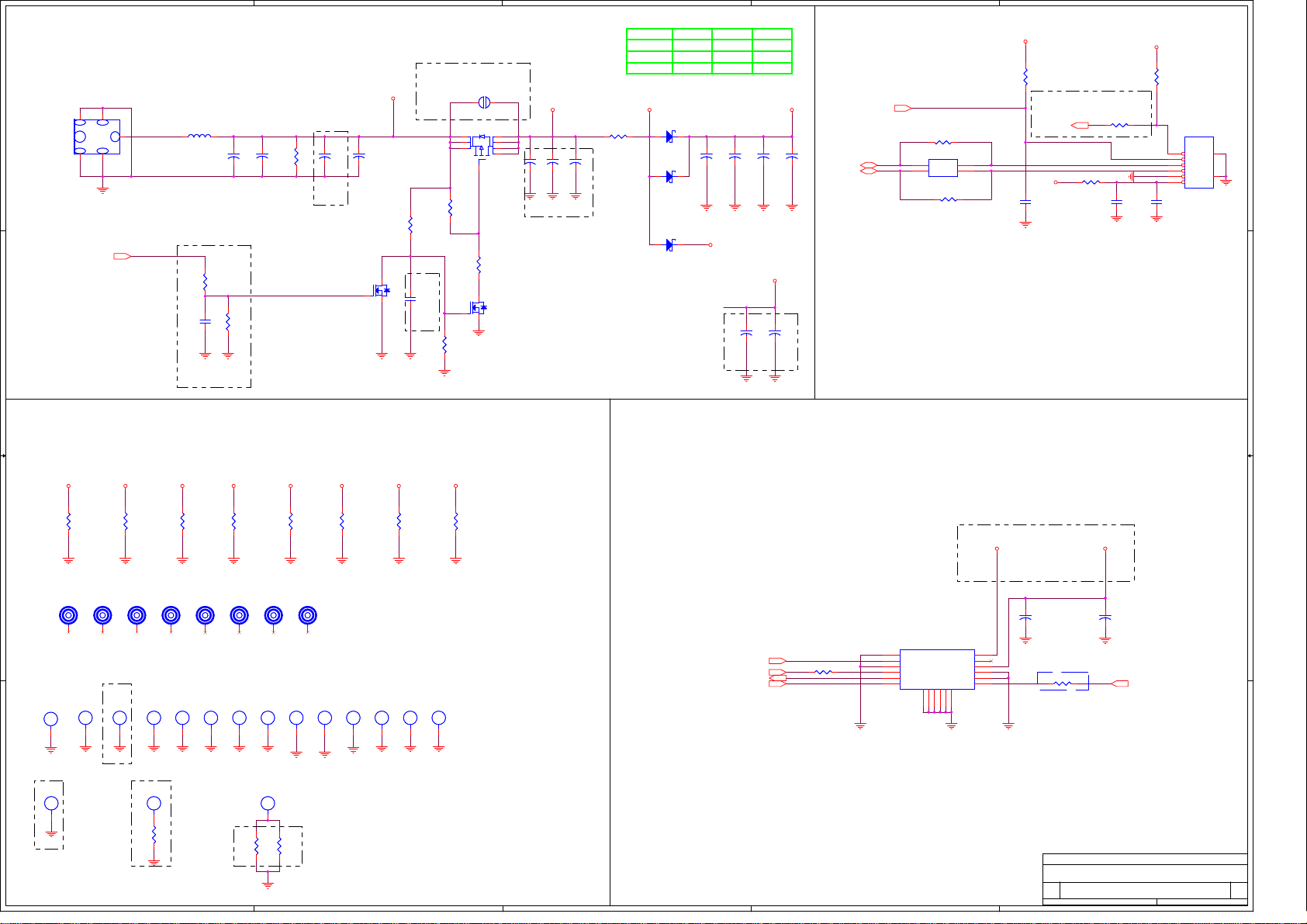
Task: Click the rightmost pull-down resistor in the row
Action: 455,521
